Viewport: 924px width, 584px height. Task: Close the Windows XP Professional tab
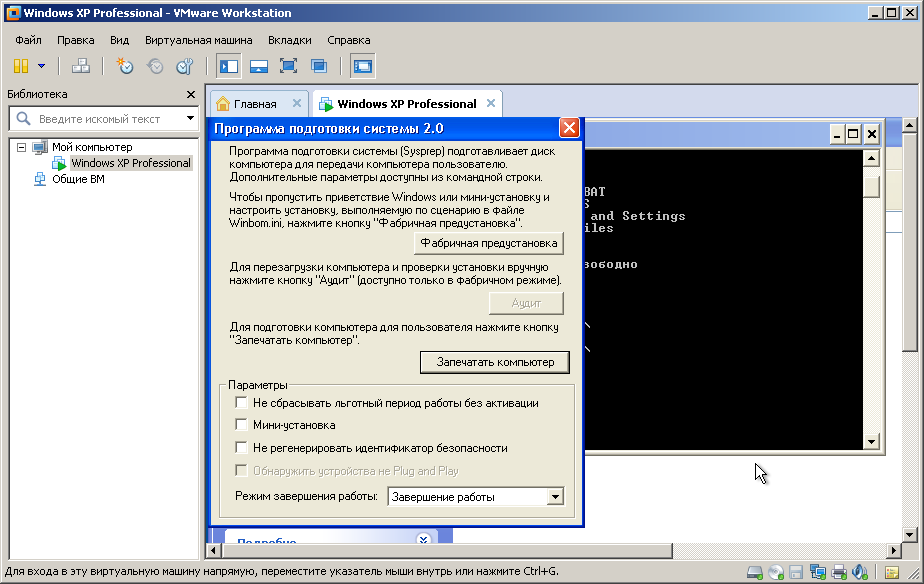pos(491,103)
